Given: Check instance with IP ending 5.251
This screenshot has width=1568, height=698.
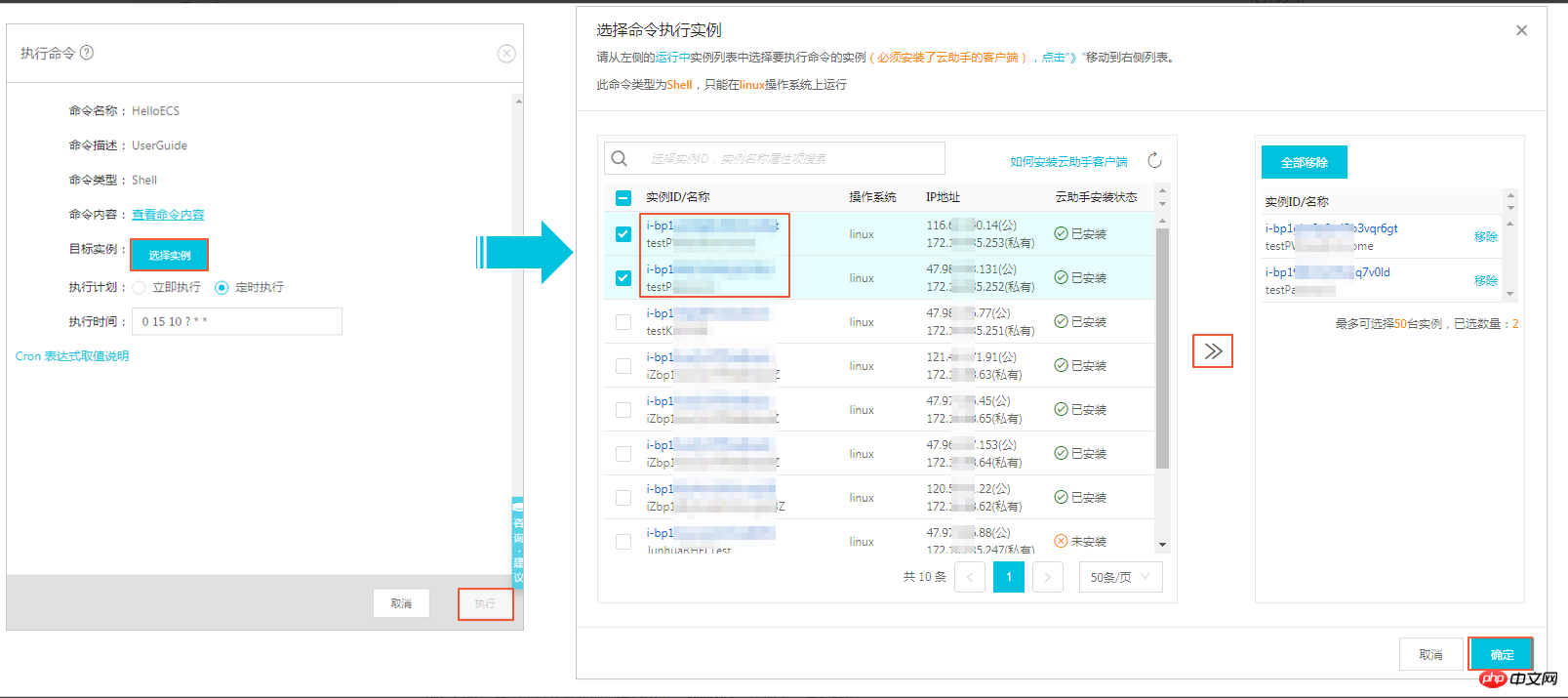Looking at the screenshot, I should 623,322.
